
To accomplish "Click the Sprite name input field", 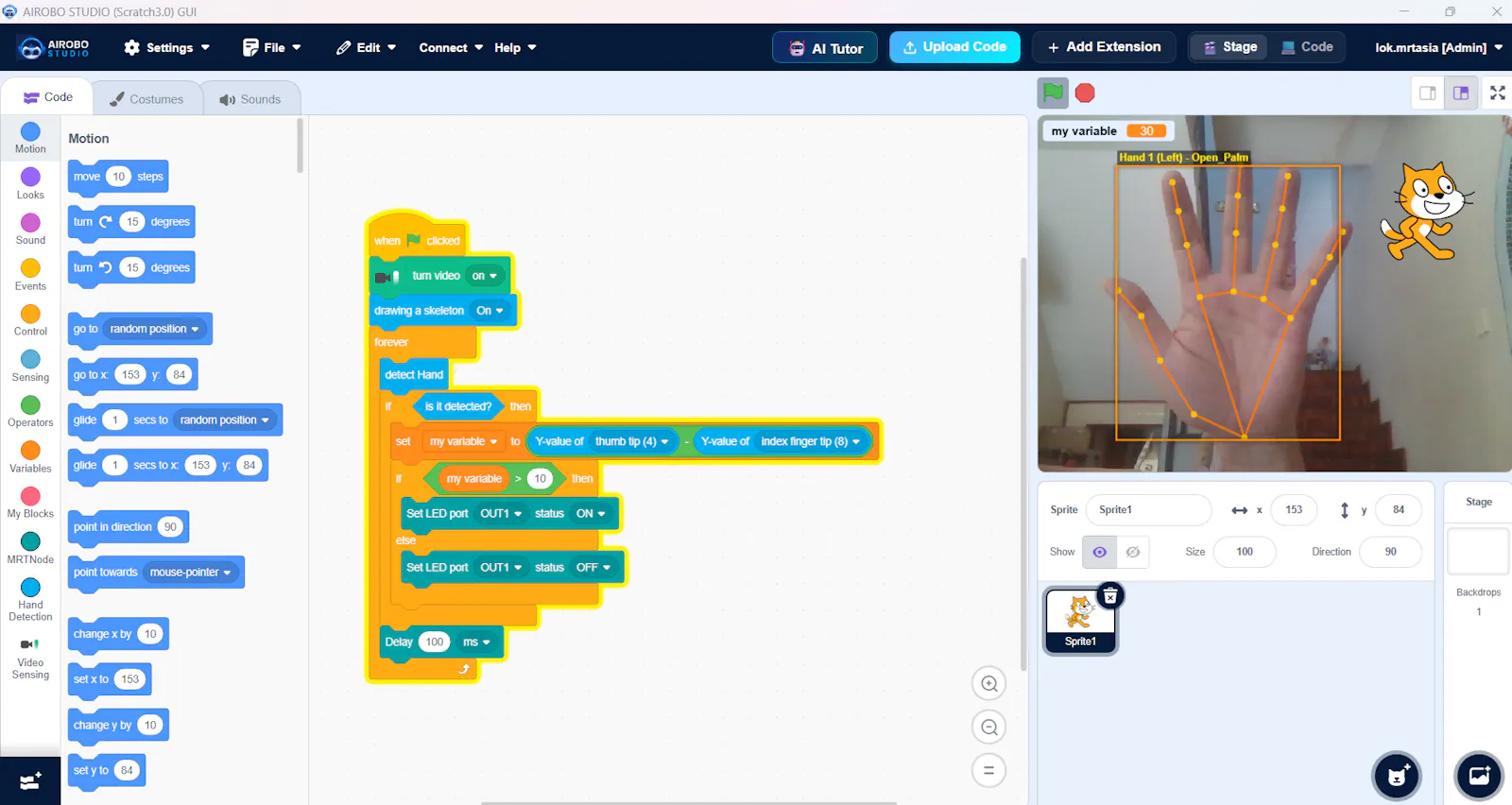I will (1148, 510).
